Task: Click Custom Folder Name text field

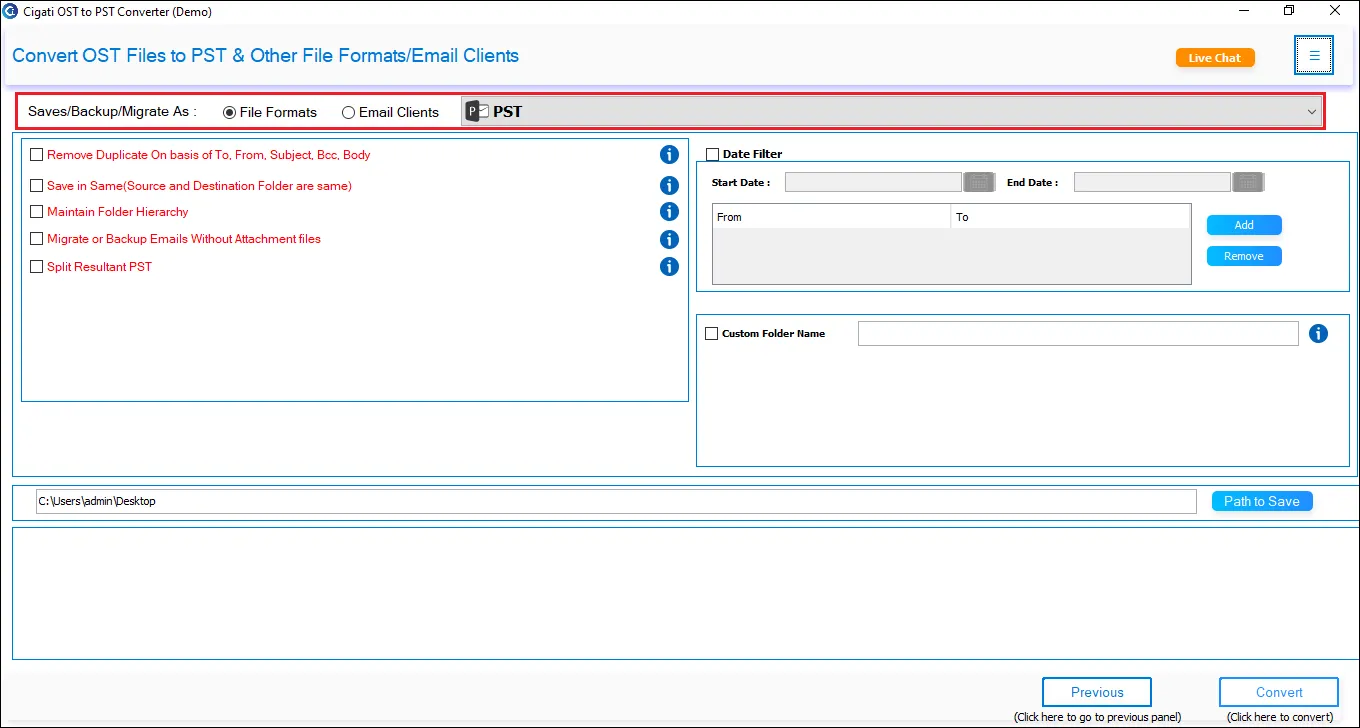Action: pyautogui.click(x=1078, y=333)
